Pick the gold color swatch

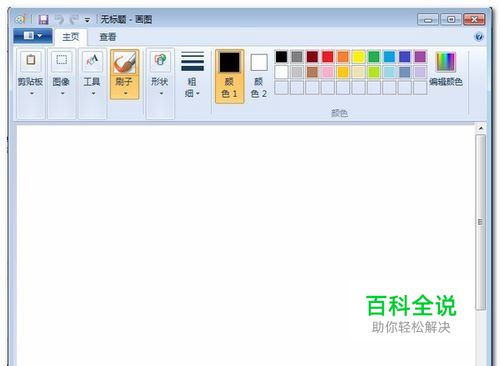[343, 72]
